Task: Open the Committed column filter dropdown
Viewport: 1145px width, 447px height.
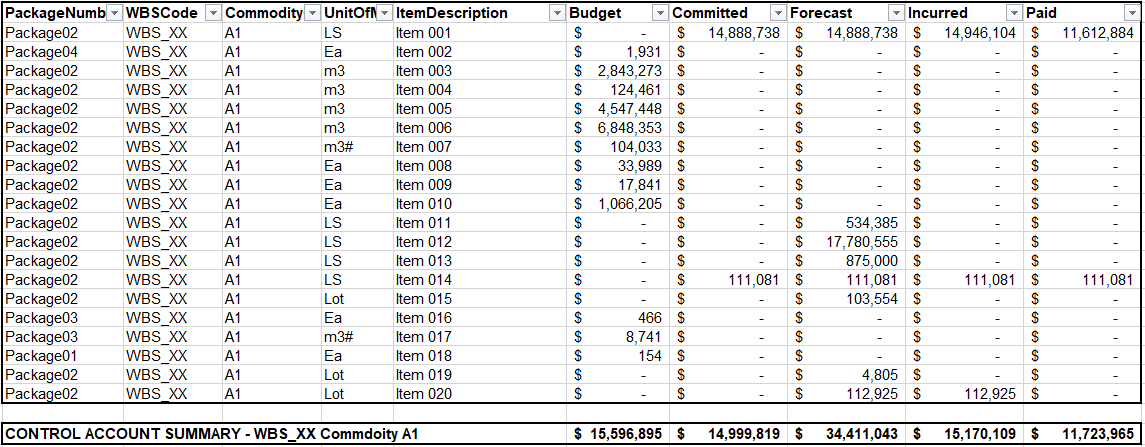Action: click(777, 14)
